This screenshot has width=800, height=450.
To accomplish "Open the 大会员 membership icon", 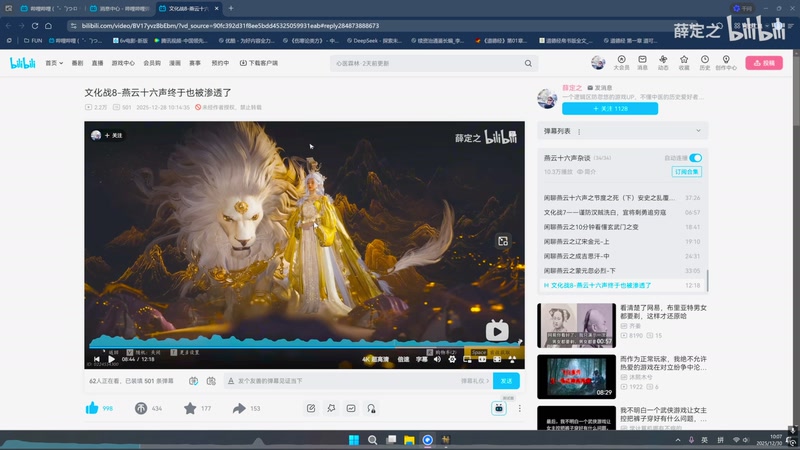I will pyautogui.click(x=621, y=63).
